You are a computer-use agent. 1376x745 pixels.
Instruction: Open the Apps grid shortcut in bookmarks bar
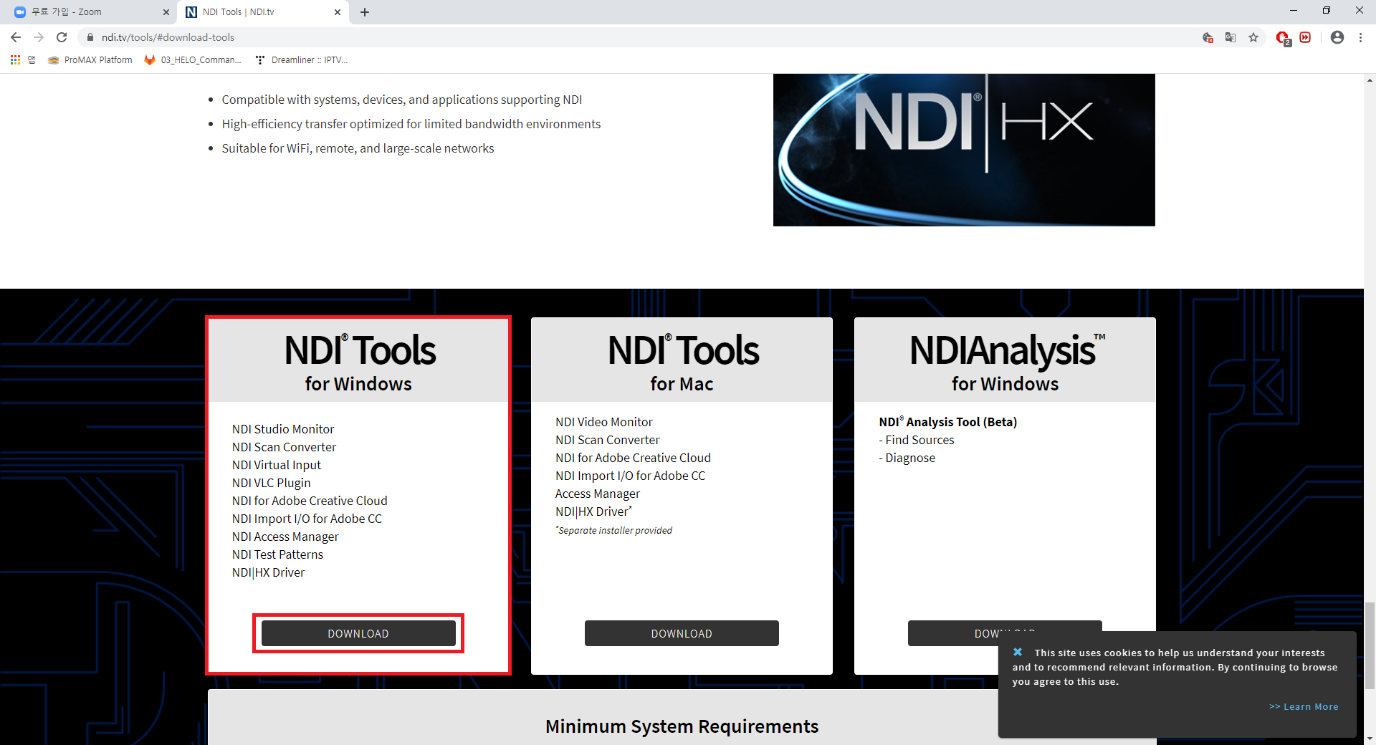pyautogui.click(x=15, y=60)
